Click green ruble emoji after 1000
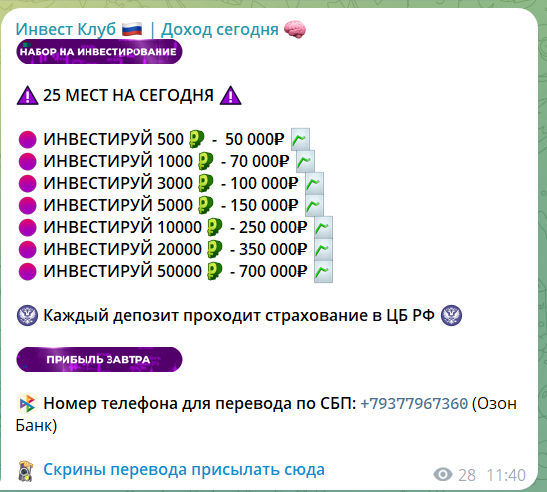Screen dimensions: 547x492 click(205, 161)
